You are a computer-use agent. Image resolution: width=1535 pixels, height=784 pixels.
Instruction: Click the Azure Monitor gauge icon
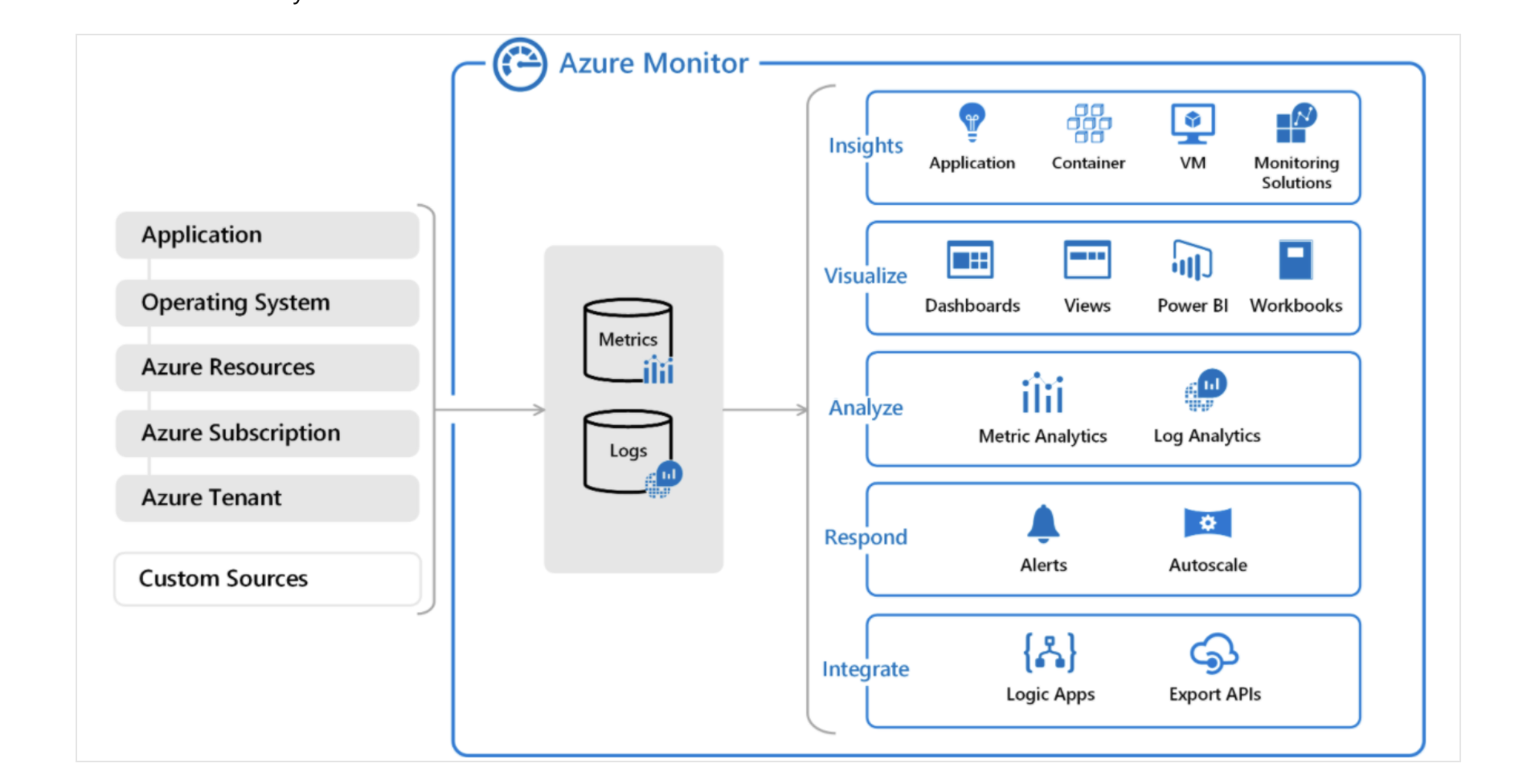click(x=520, y=64)
